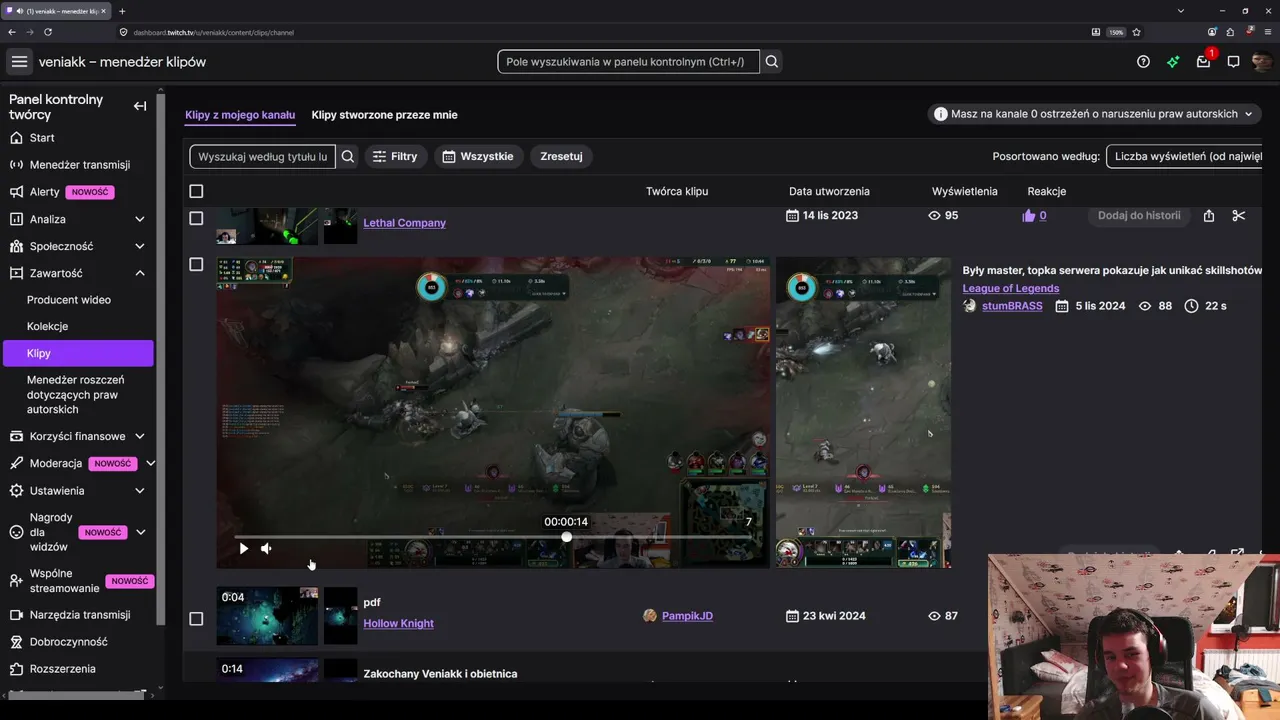Switch to Klipy stworzone przeze mnie tab
The width and height of the screenshot is (1280, 720).
point(384,115)
